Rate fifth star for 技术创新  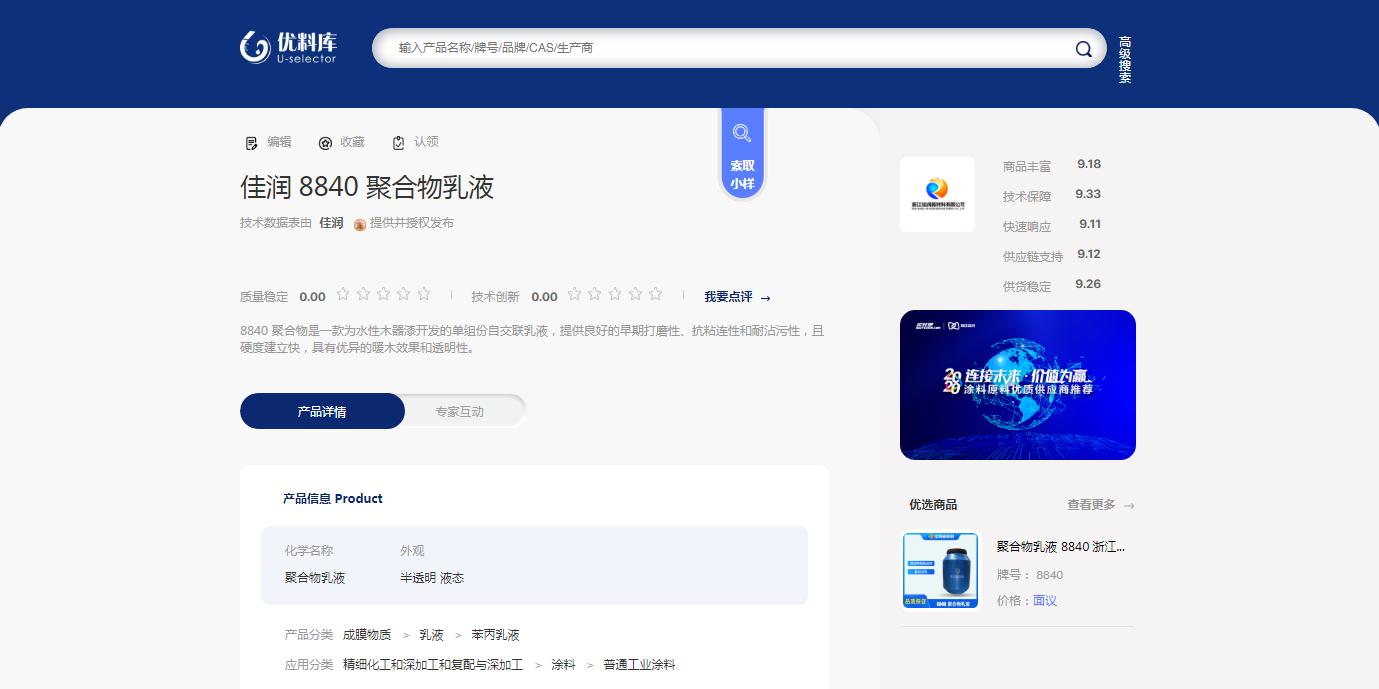pos(656,294)
